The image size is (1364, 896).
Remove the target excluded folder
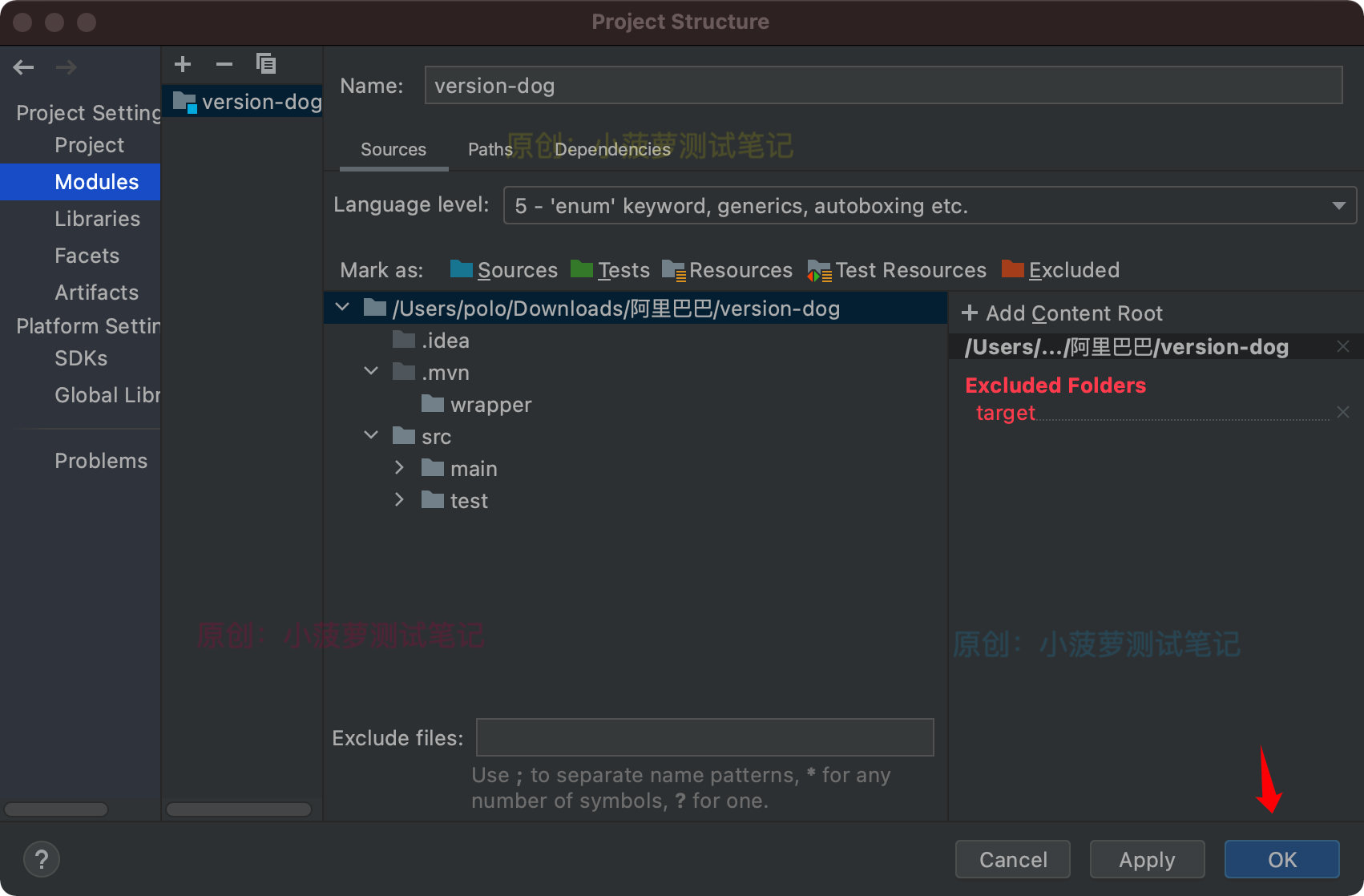point(1343,412)
